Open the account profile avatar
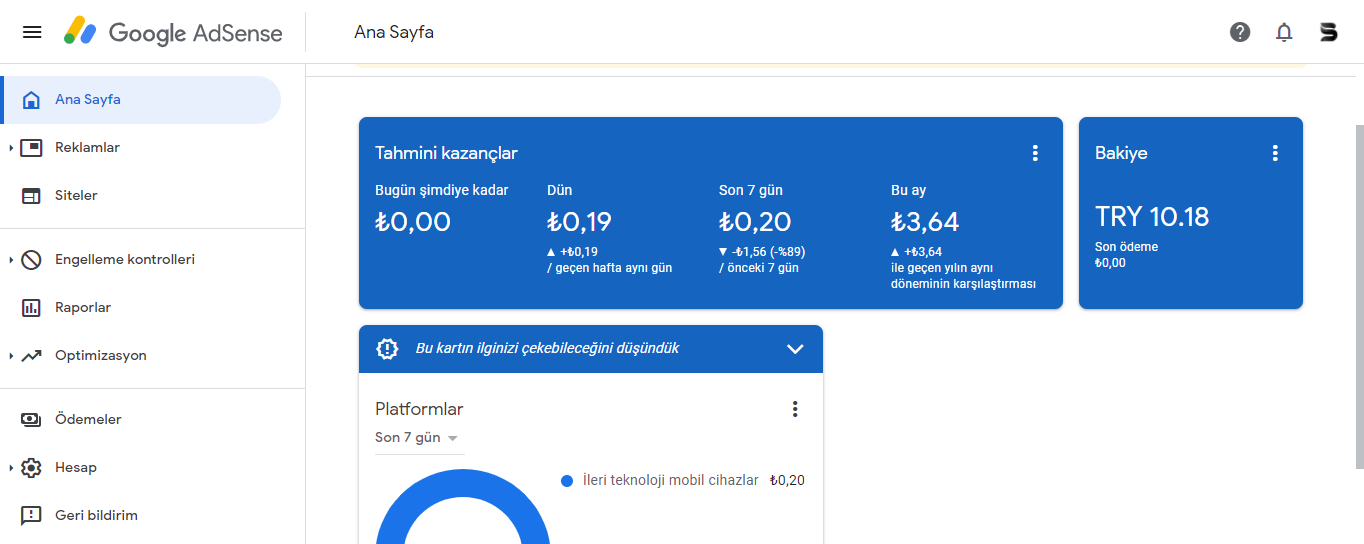 pos(1328,32)
